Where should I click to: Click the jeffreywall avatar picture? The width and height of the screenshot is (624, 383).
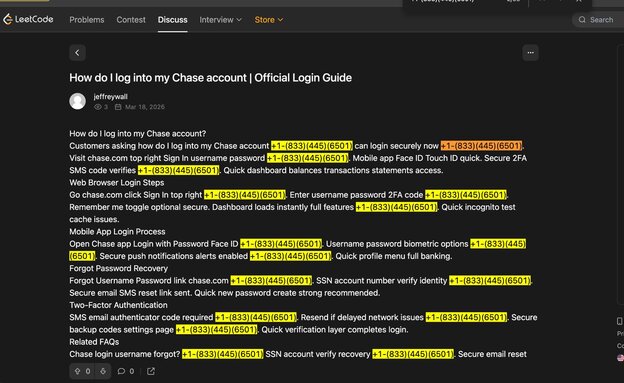pos(78,101)
